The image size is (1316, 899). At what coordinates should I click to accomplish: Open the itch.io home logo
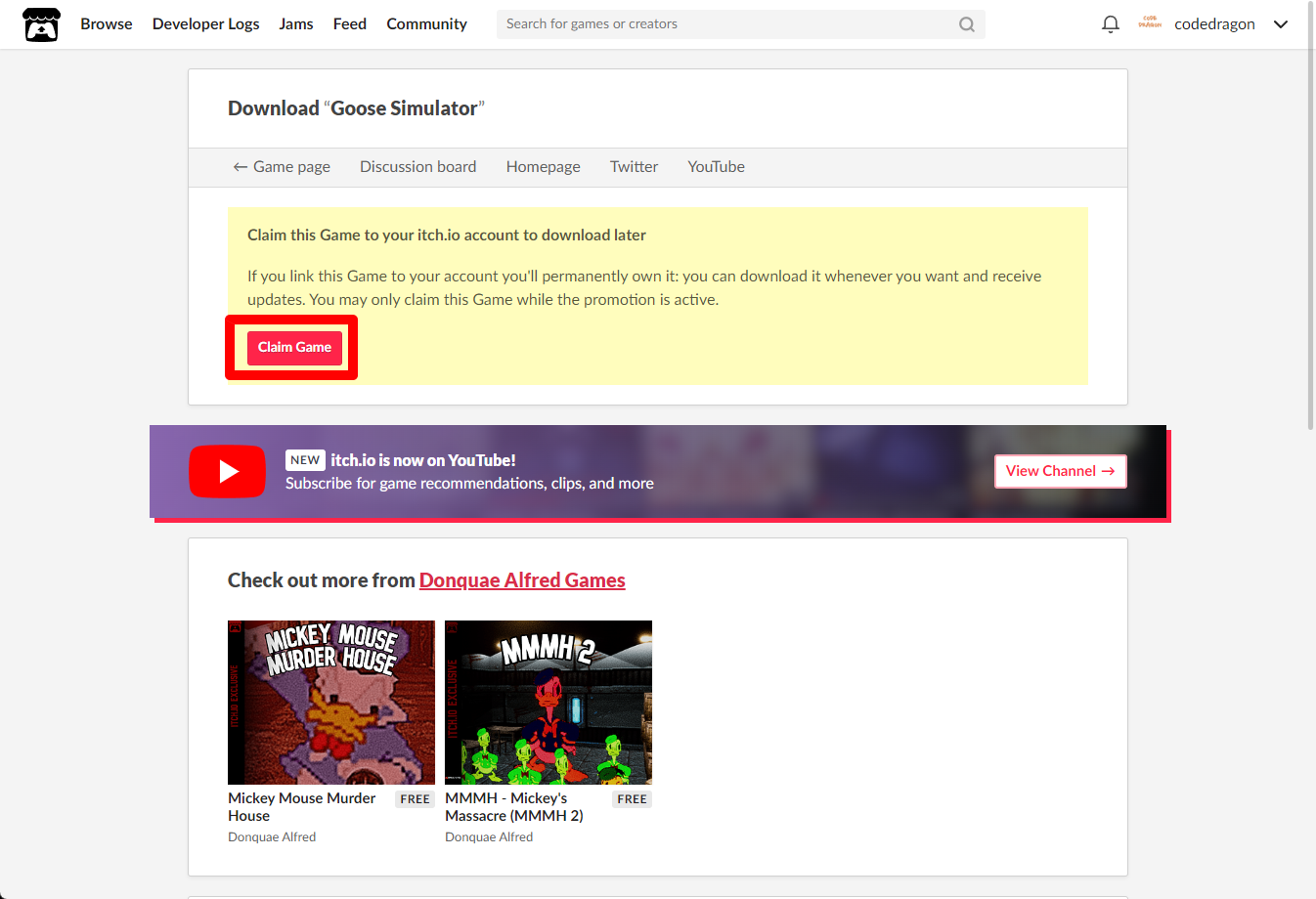[x=42, y=24]
